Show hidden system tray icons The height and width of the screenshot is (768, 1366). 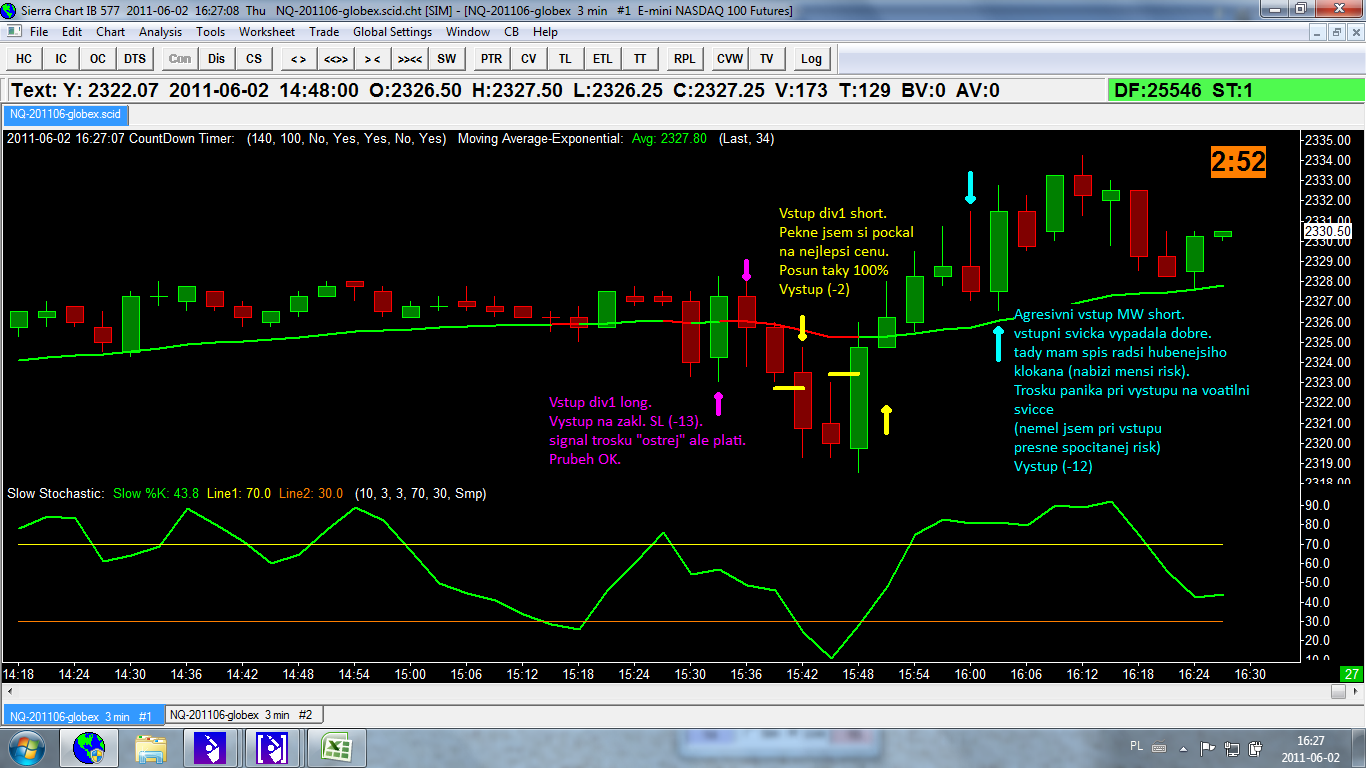(x=1183, y=748)
